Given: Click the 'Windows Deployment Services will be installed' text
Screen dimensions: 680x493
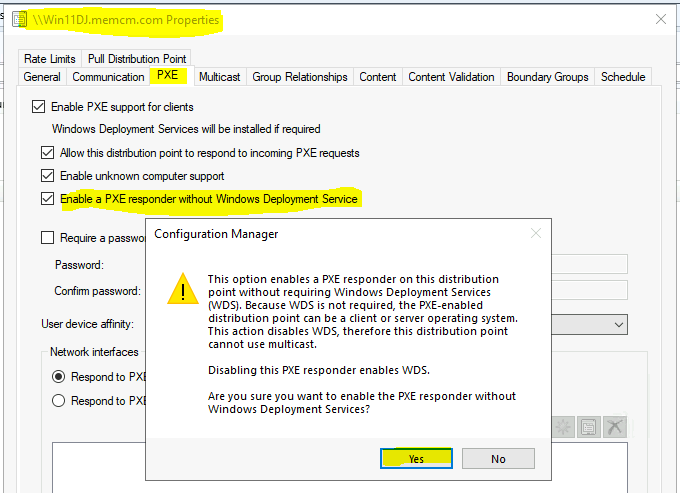Looking at the screenshot, I should [186, 129].
